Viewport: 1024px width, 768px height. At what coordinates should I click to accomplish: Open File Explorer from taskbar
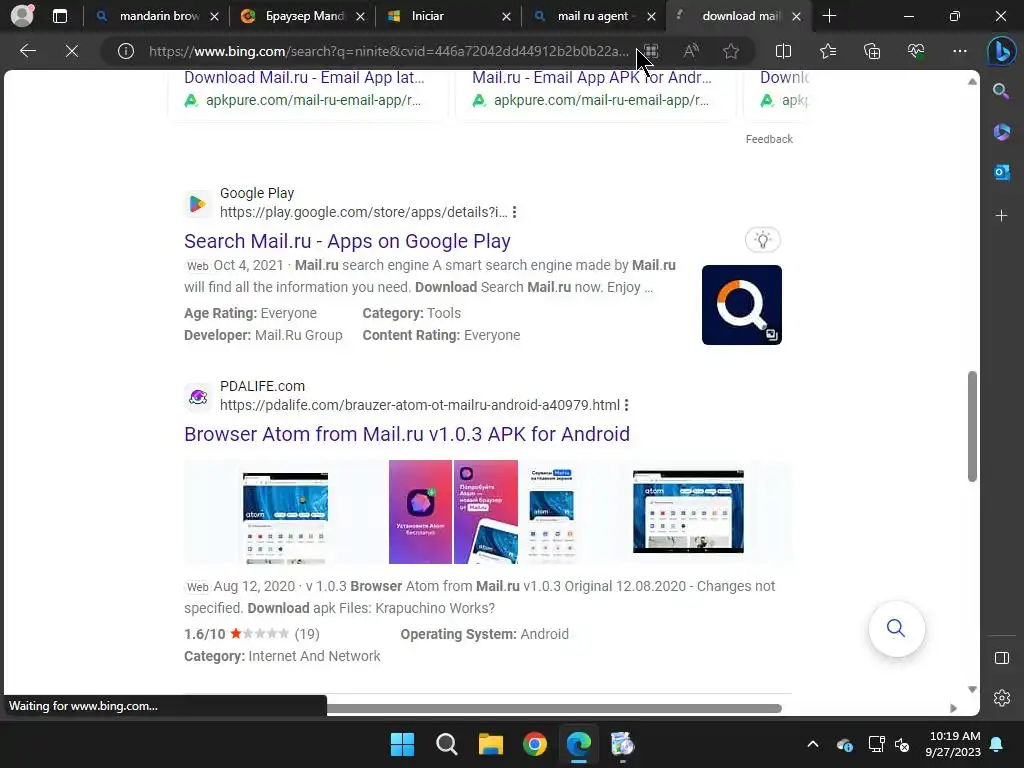point(490,744)
